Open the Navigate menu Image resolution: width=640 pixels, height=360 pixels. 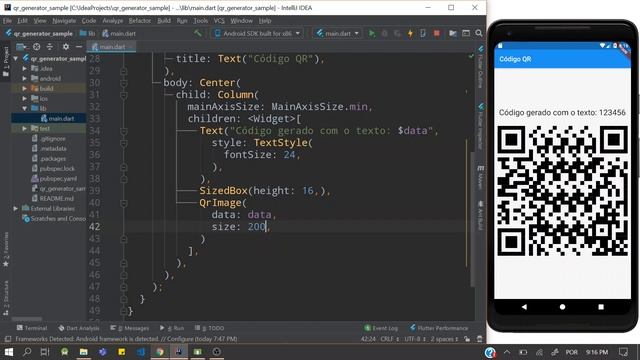click(64, 21)
